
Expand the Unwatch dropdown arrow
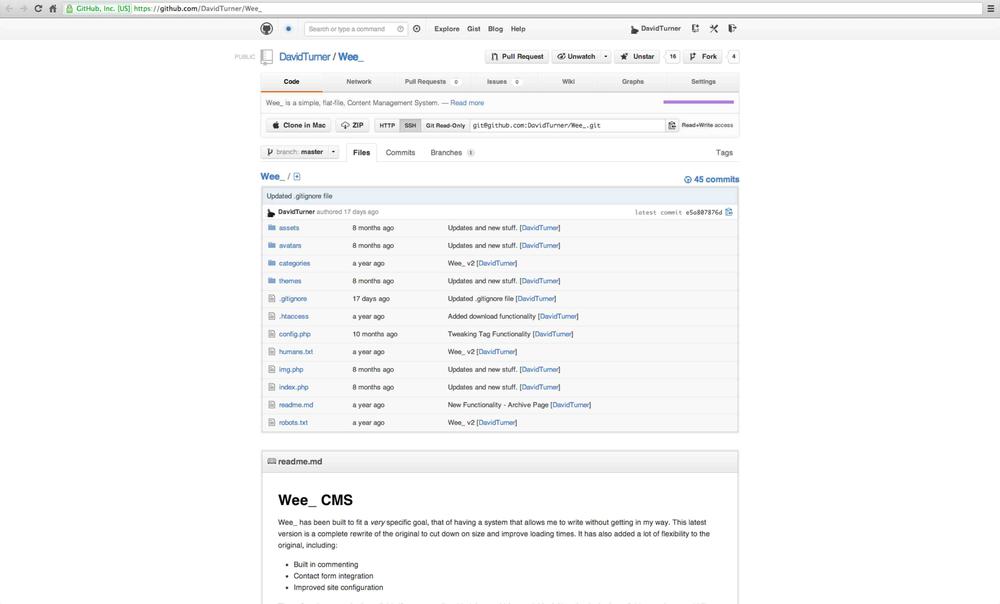[x=606, y=57]
